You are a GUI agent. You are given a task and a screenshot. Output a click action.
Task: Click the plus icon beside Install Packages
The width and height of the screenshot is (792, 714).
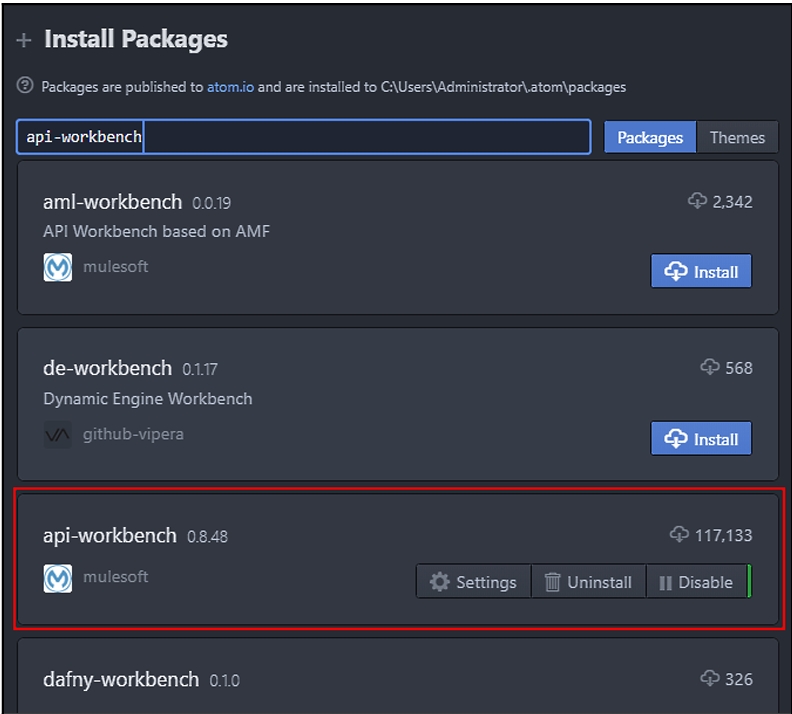(24, 41)
